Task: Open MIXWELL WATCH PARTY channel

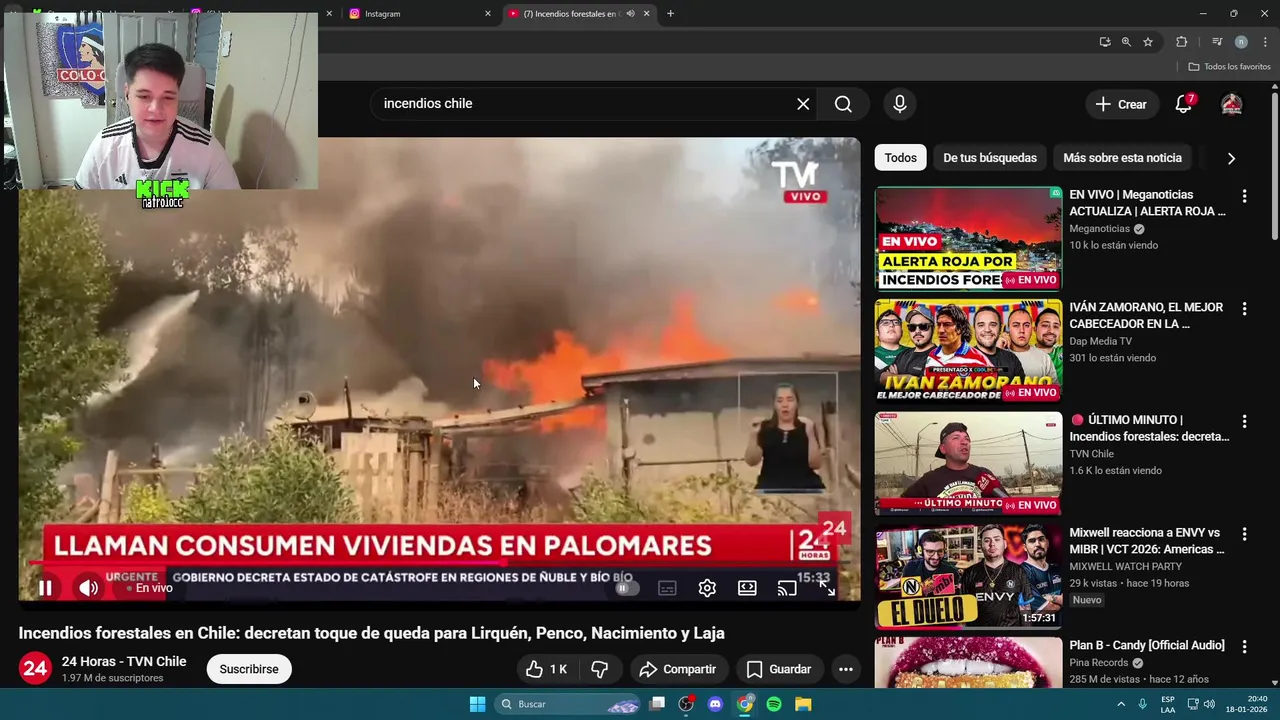Action: click(x=1125, y=566)
